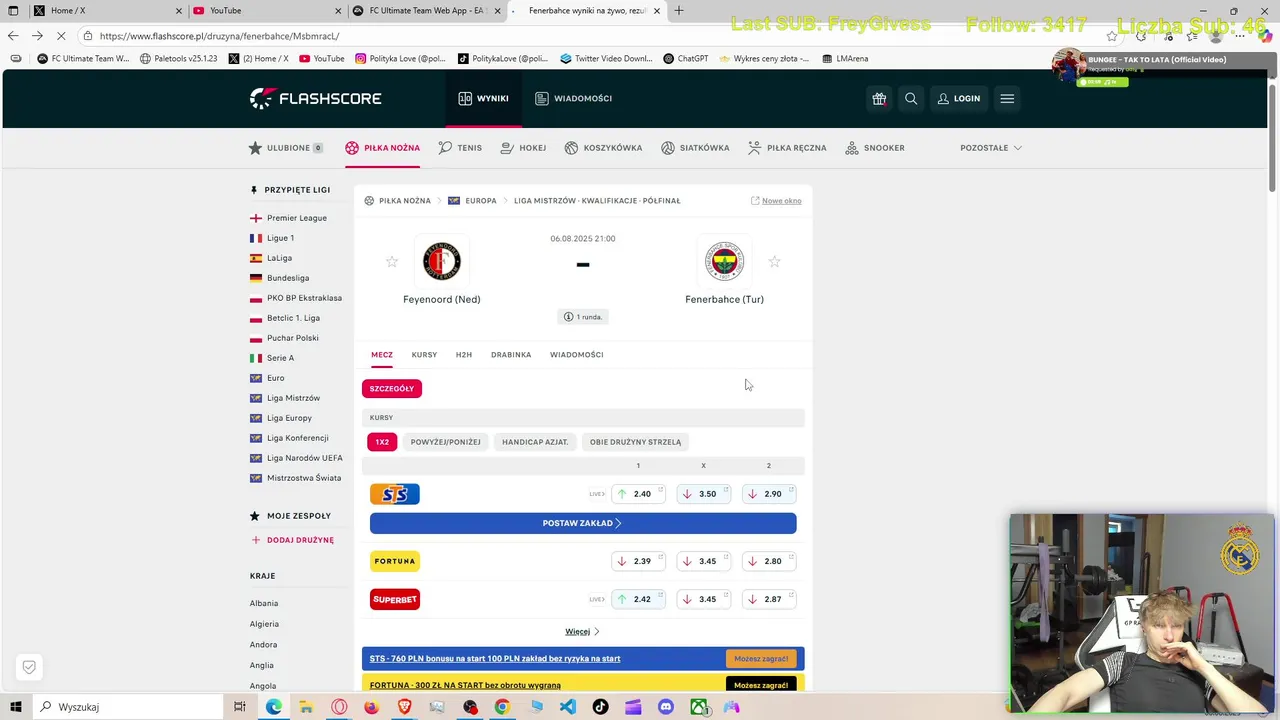Switch to the H2H match tab

coord(464,355)
